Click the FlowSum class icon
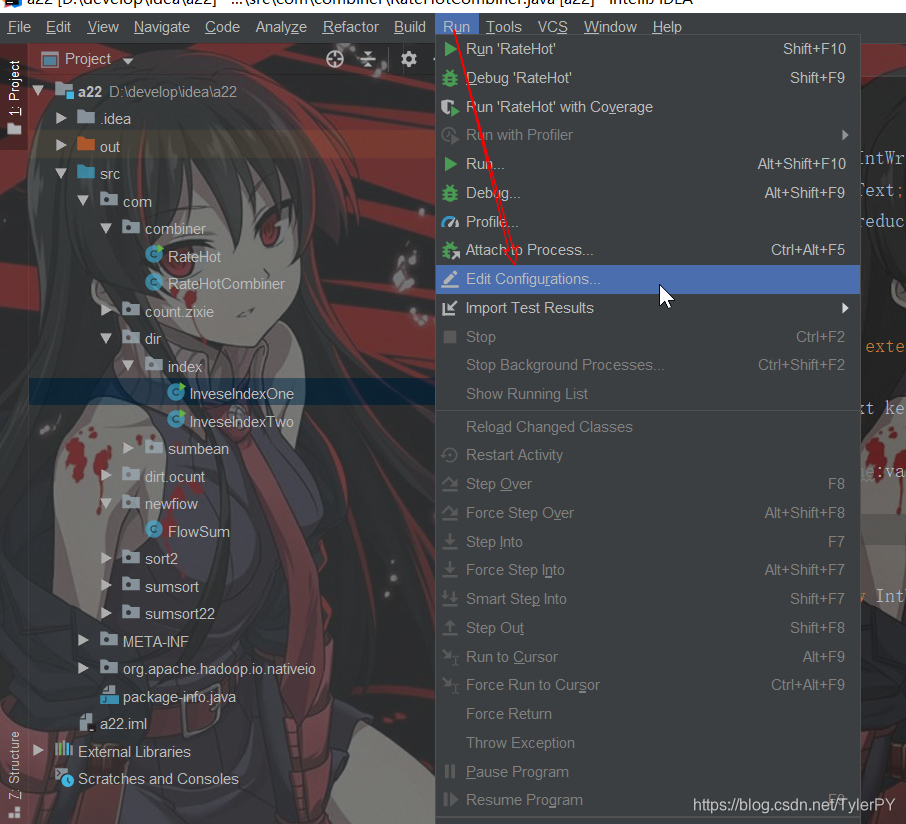The width and height of the screenshot is (906, 824). (154, 529)
